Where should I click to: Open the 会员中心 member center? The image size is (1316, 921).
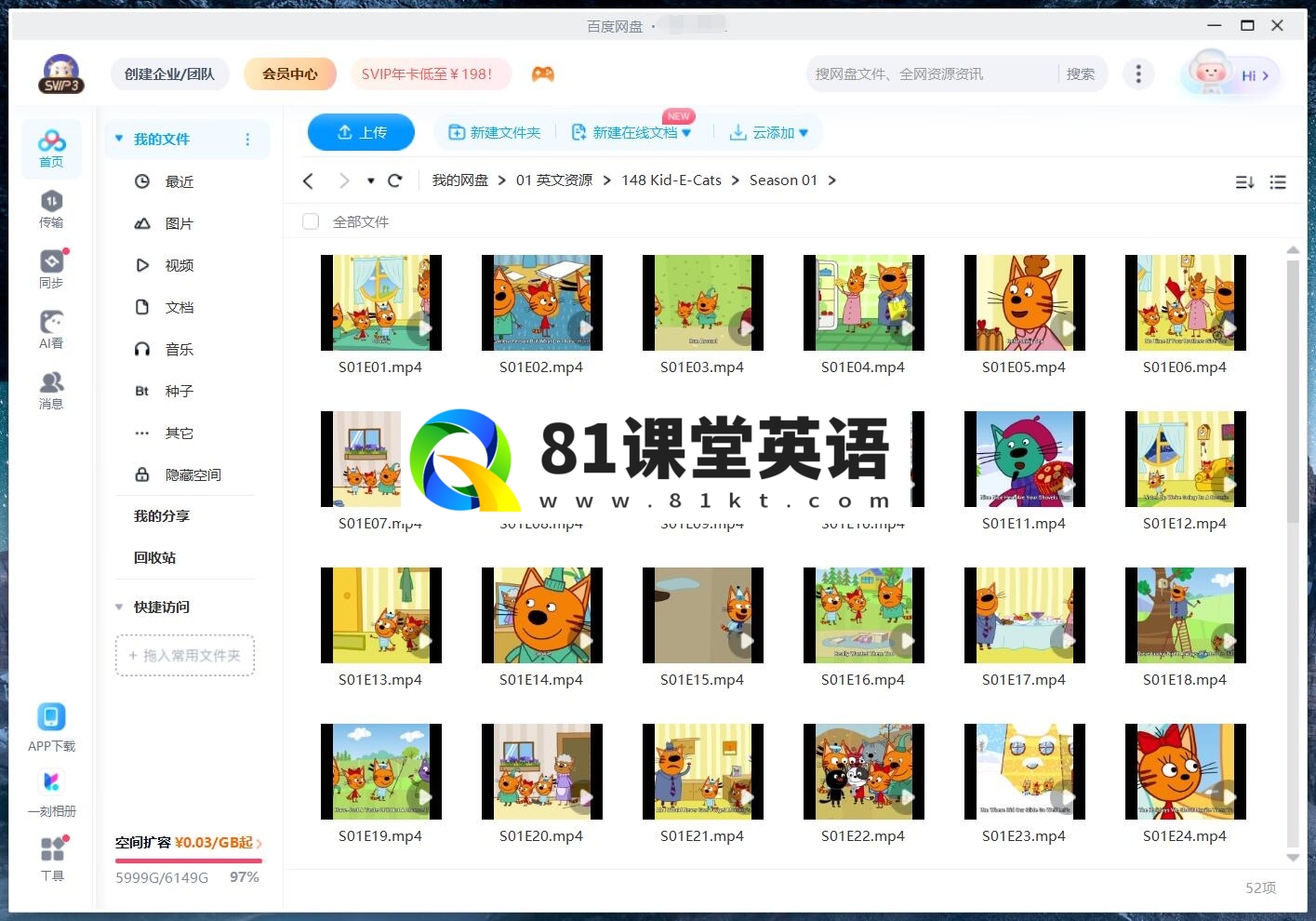point(290,73)
